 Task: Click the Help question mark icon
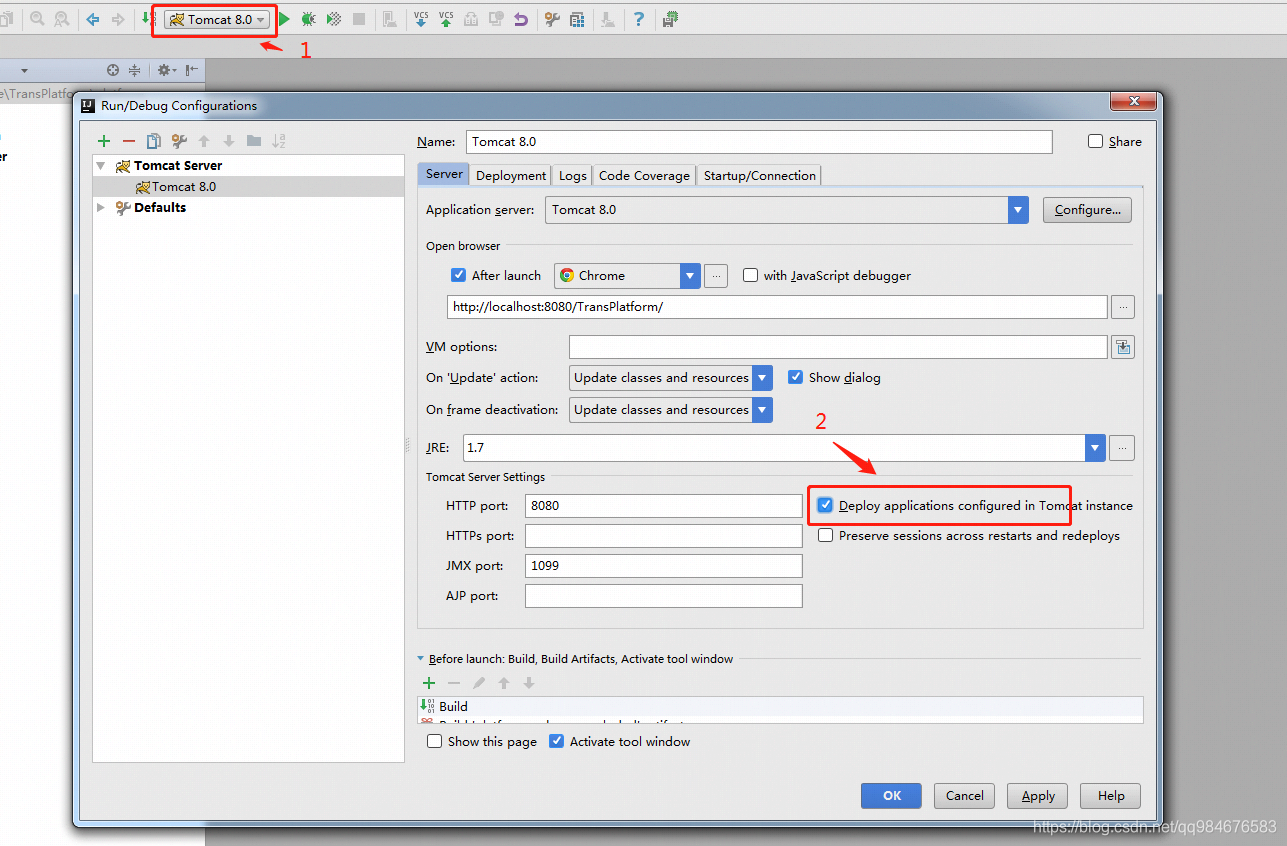click(639, 19)
